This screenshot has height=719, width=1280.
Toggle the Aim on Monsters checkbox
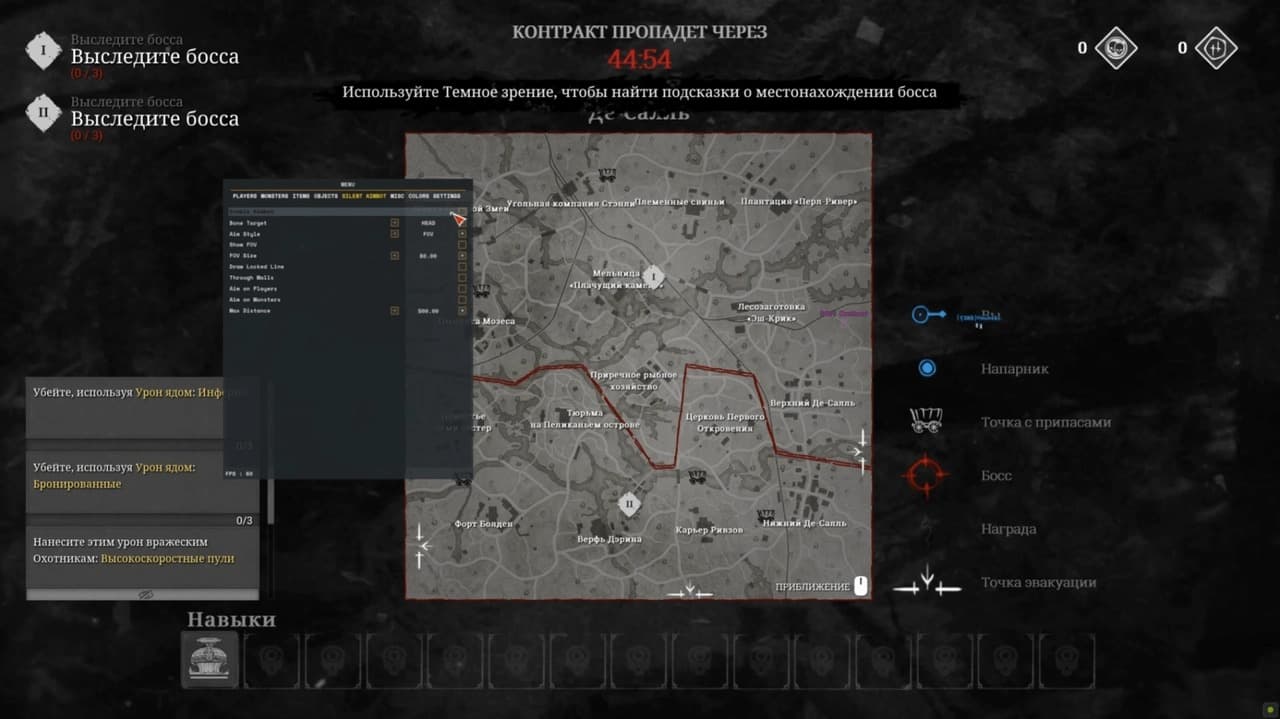pyautogui.click(x=462, y=300)
